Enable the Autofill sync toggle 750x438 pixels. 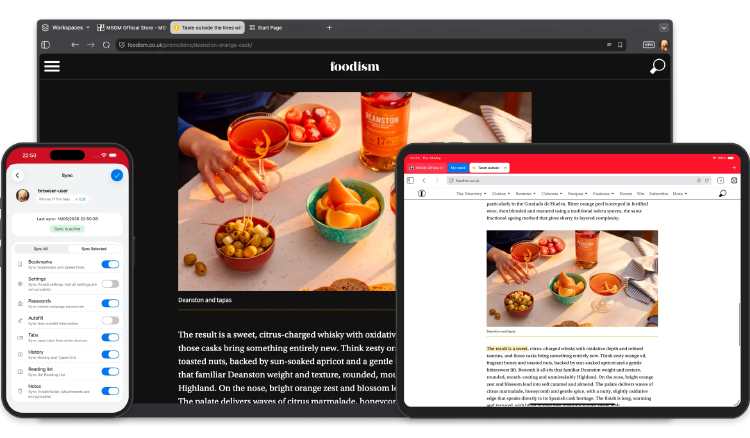[110, 320]
